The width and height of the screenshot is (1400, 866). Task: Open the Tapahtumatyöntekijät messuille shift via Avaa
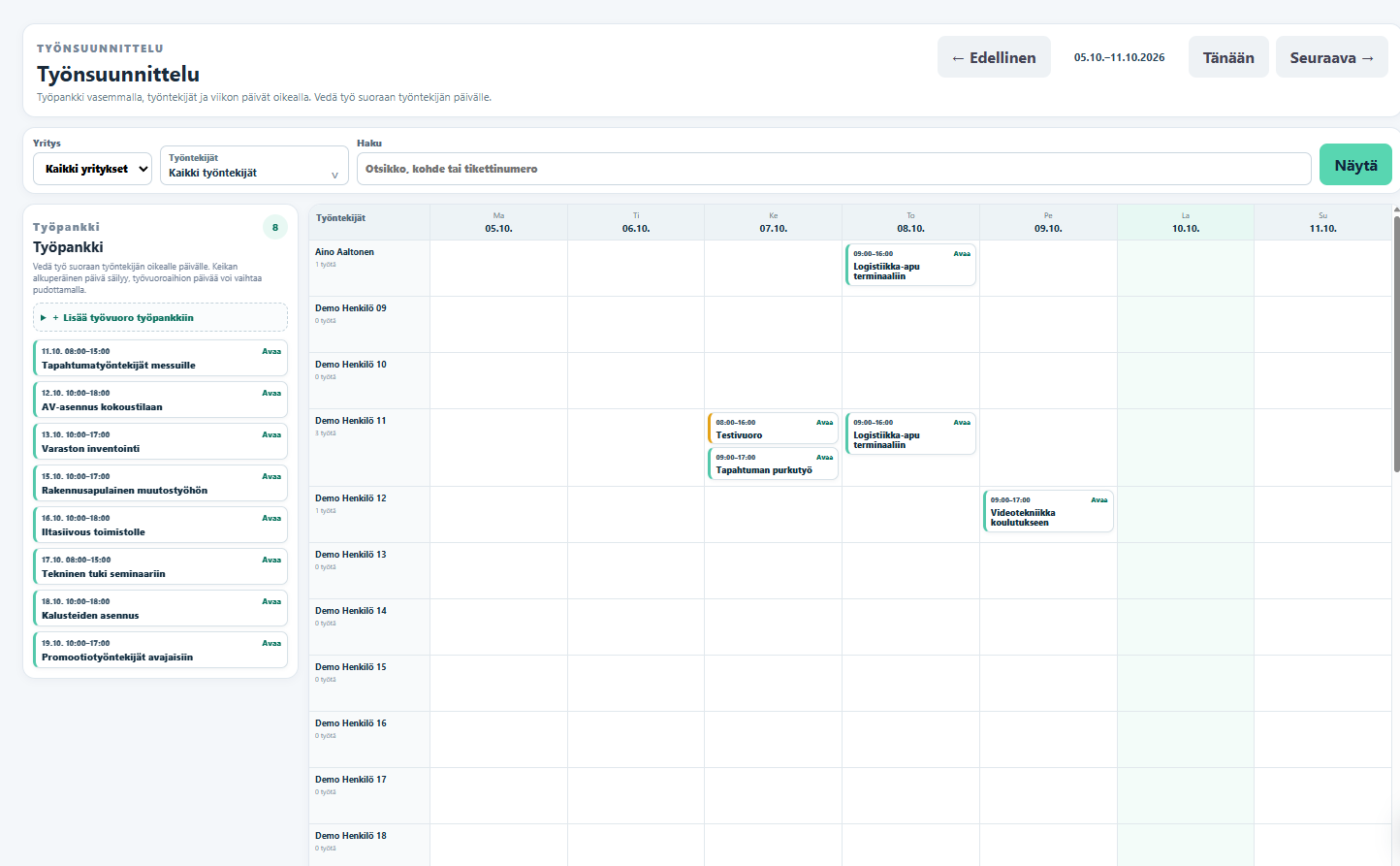[x=271, y=351]
